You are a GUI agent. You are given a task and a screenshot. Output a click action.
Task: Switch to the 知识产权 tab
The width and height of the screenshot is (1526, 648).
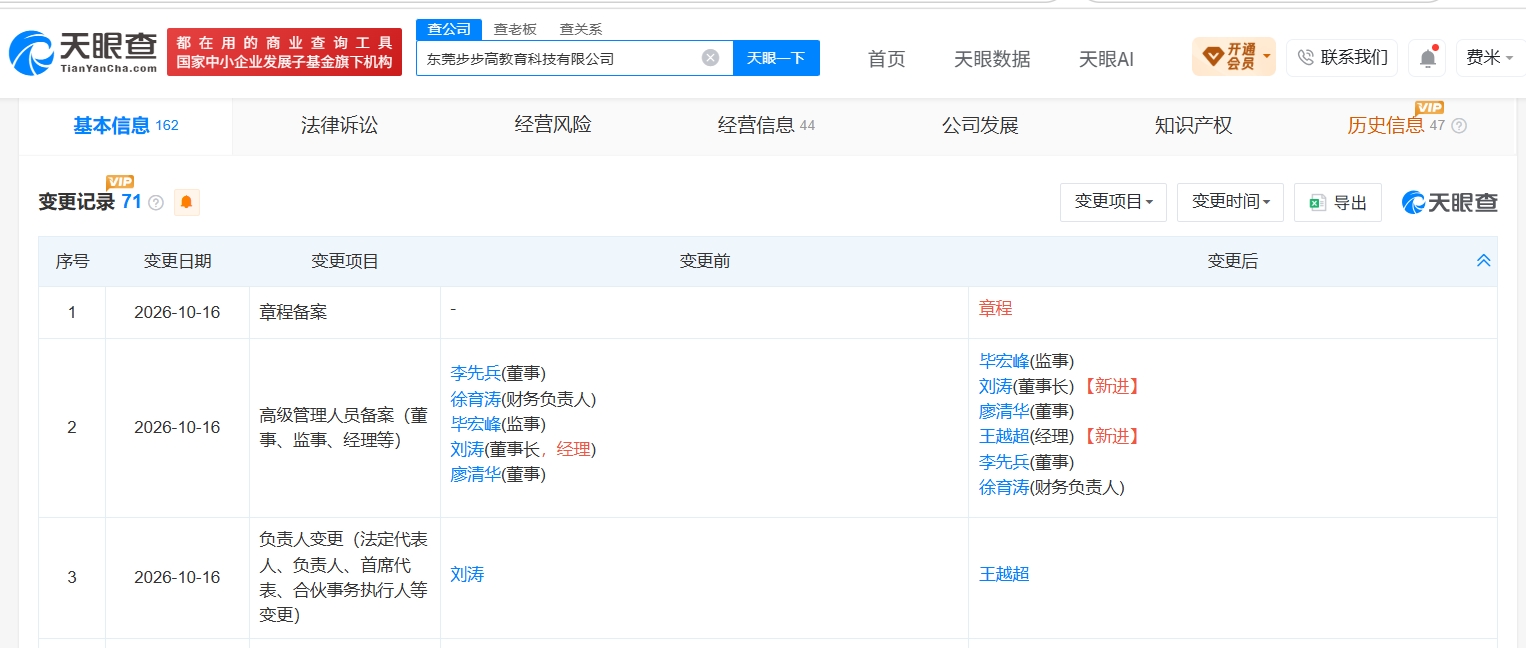(x=1193, y=126)
